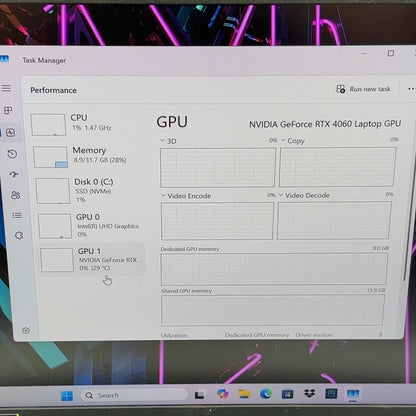Select the Performance page icon in sidebar
The image size is (416, 416).
[x=10, y=133]
